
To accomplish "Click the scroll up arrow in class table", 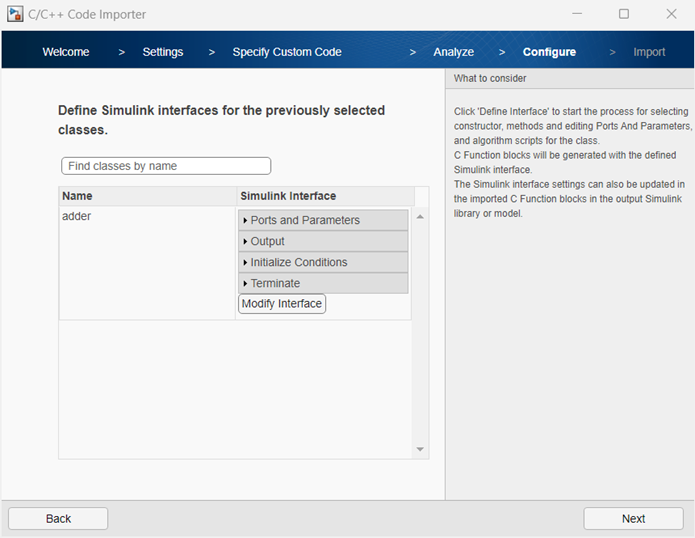I will [420, 217].
